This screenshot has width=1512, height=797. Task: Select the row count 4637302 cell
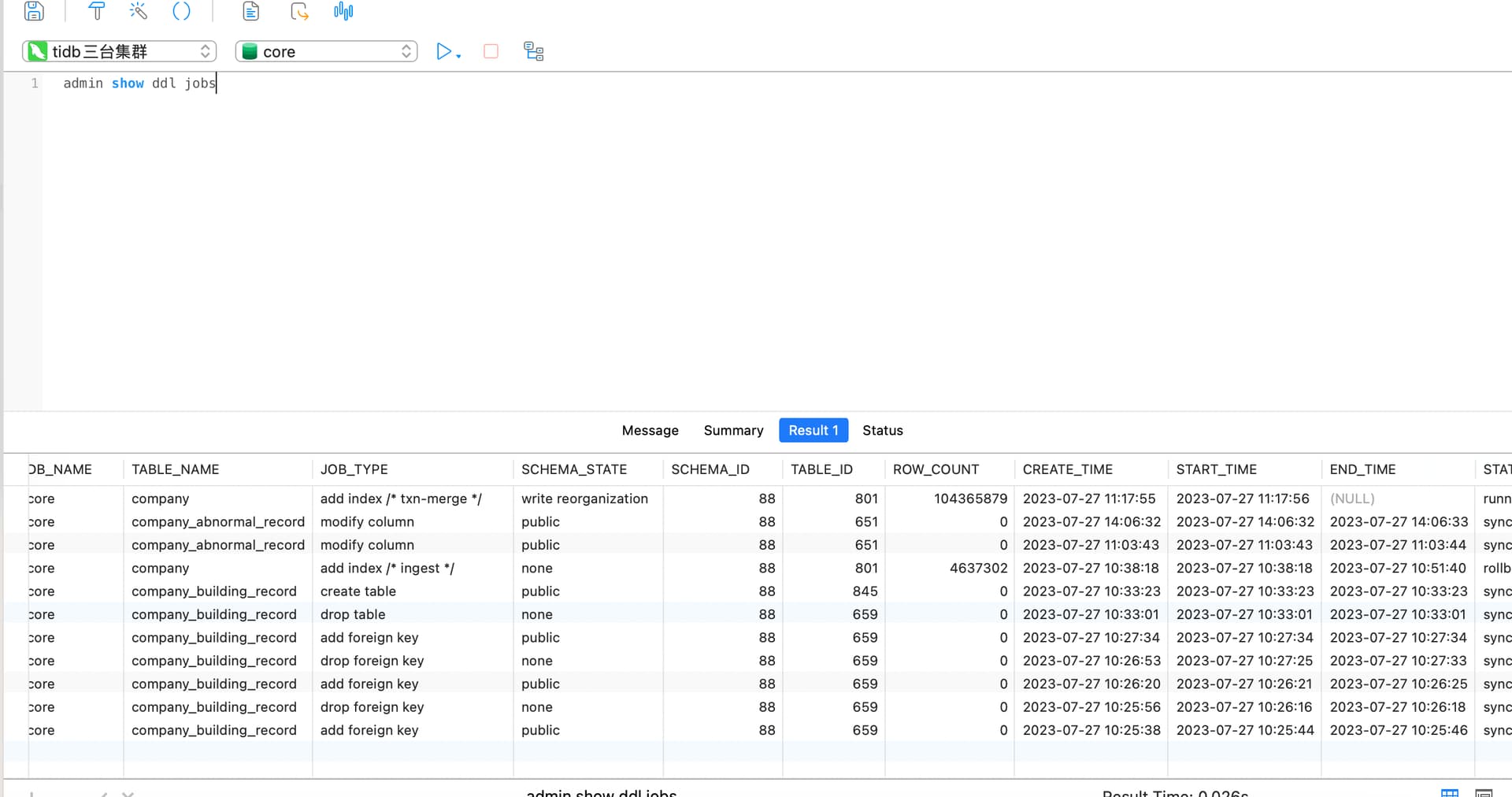(949, 568)
